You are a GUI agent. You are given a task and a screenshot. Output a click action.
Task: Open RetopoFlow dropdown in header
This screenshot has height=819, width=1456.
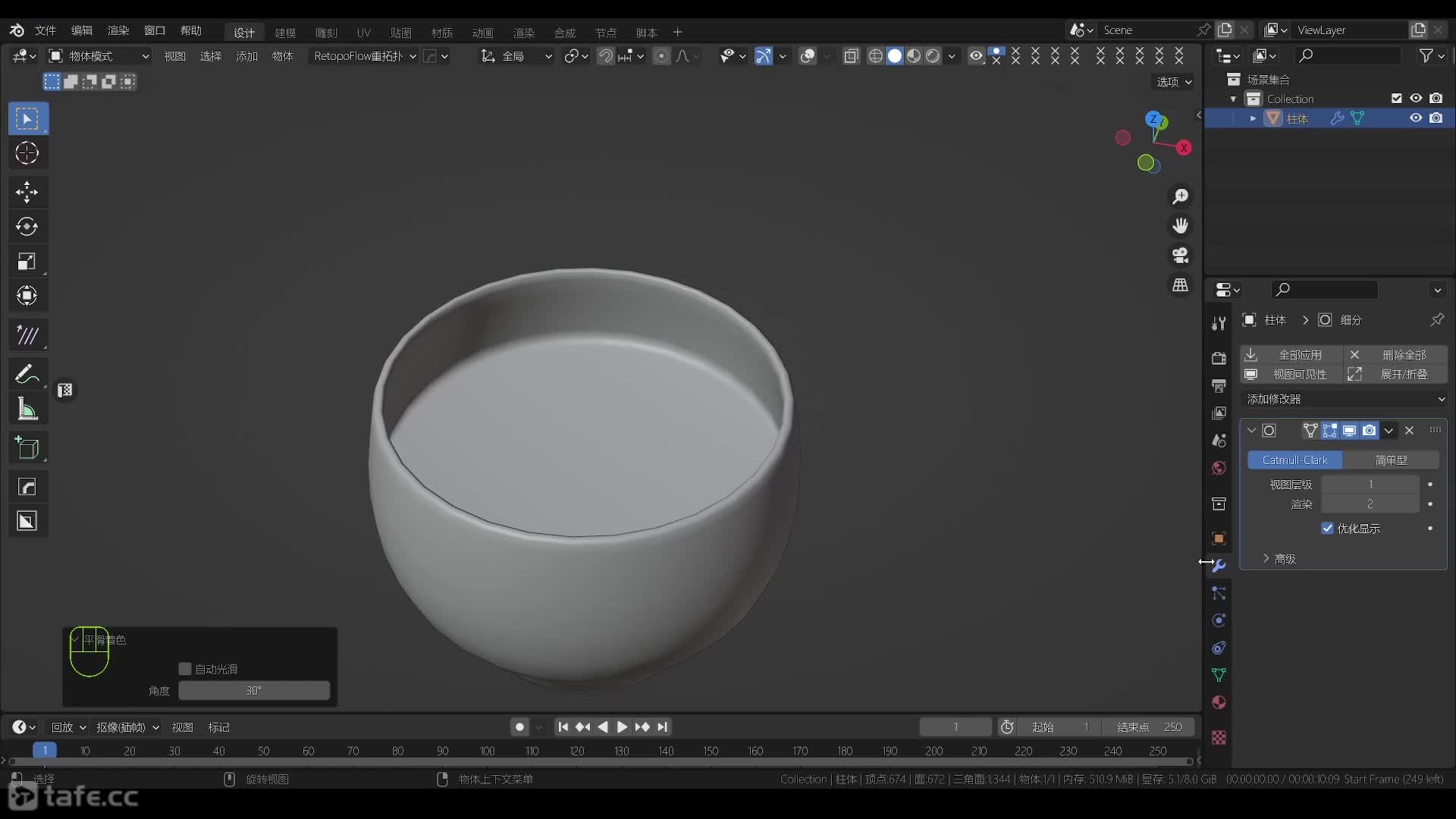(364, 56)
